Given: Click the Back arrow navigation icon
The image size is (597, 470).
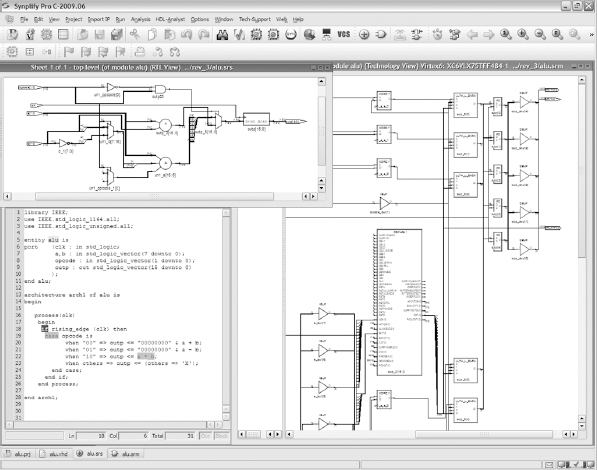Looking at the screenshot, I should 472,35.
